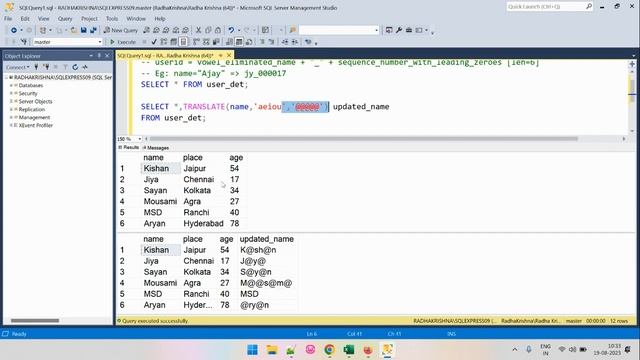Click the Database Engine Query icon
The height and width of the screenshot is (360, 640).
147,30
